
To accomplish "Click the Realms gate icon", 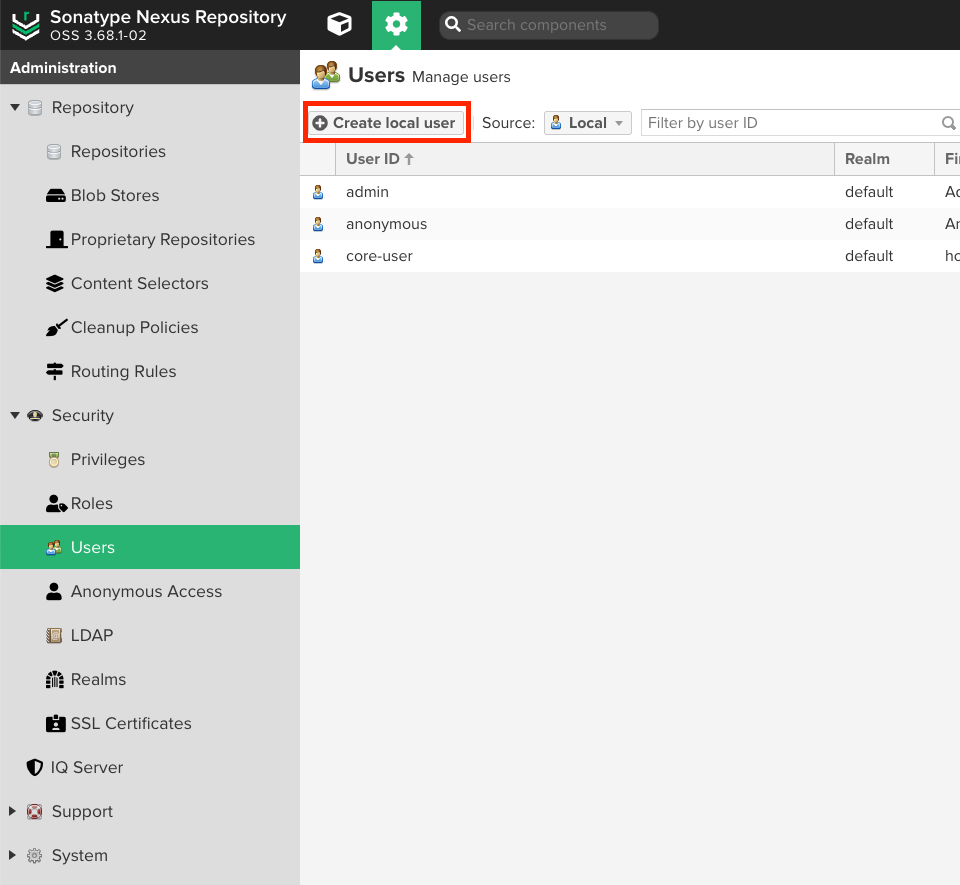I will point(55,679).
